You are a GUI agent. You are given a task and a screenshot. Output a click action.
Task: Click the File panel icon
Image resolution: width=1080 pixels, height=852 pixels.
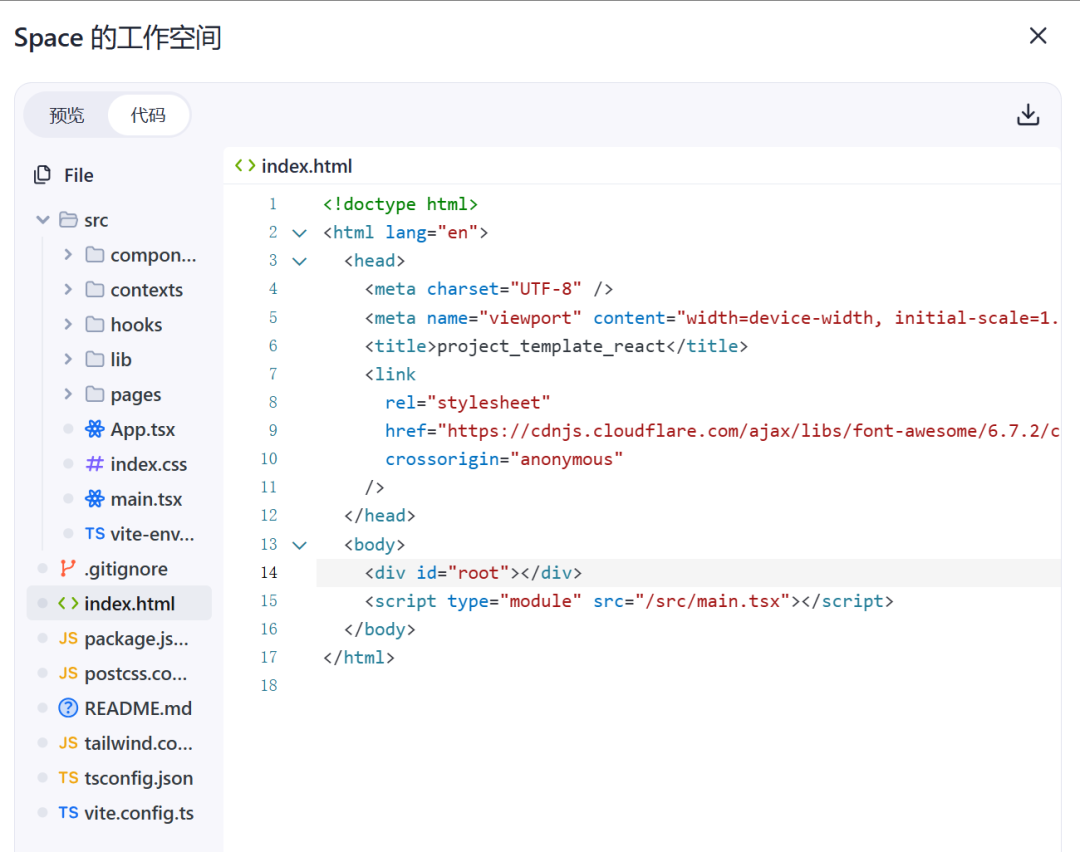(43, 175)
